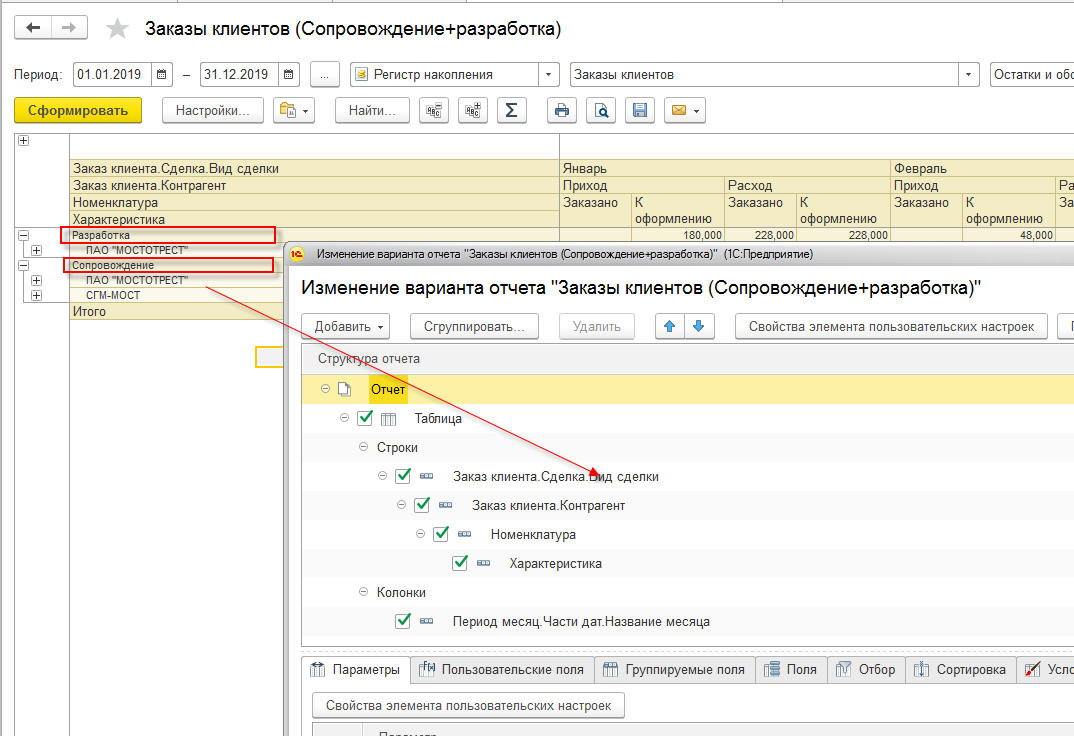The width and height of the screenshot is (1074, 736).
Task: Click the print preview icon
Action: pos(601,110)
